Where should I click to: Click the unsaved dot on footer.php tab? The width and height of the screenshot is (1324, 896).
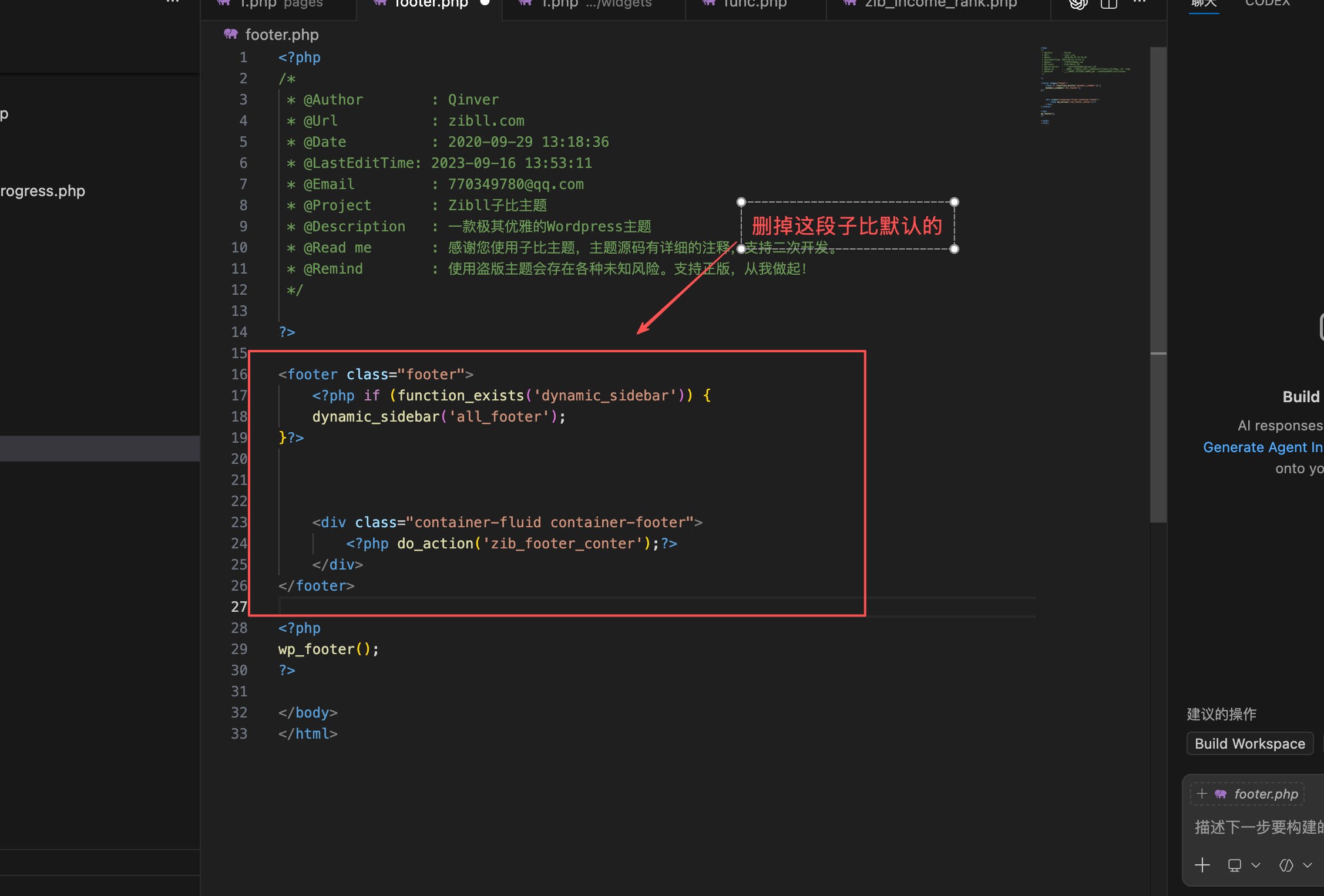pyautogui.click(x=485, y=3)
